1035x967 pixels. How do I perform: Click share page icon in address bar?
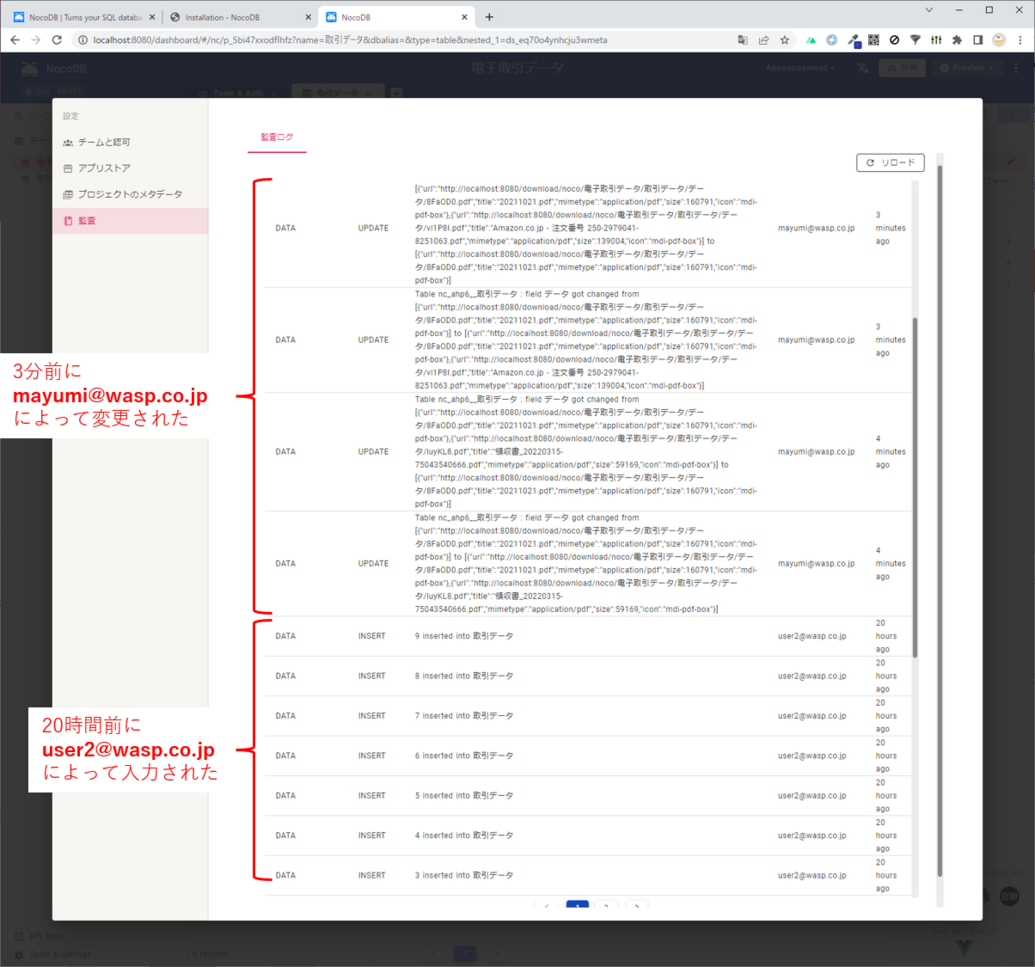pos(764,40)
